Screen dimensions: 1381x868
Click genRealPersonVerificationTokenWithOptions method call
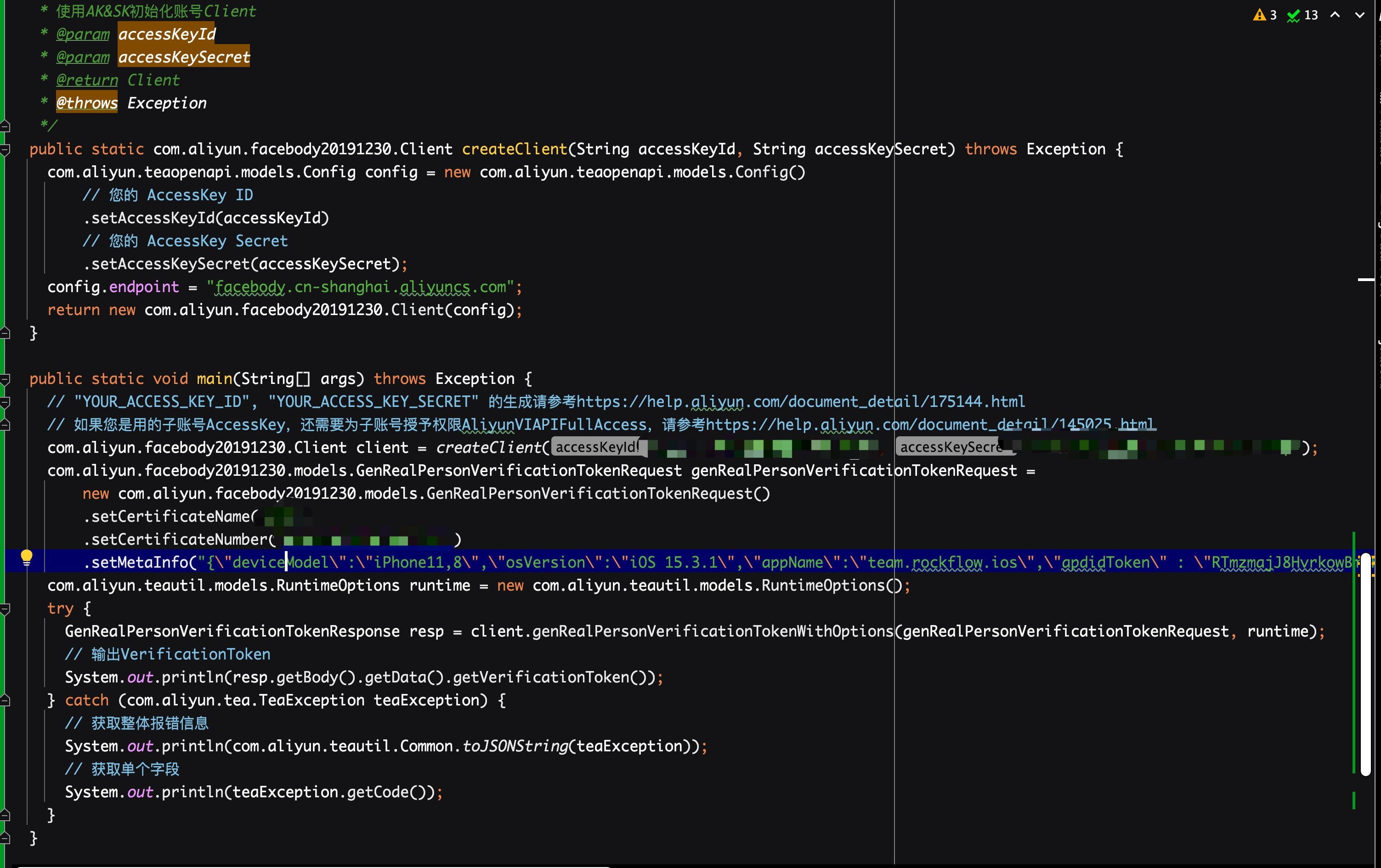click(712, 631)
